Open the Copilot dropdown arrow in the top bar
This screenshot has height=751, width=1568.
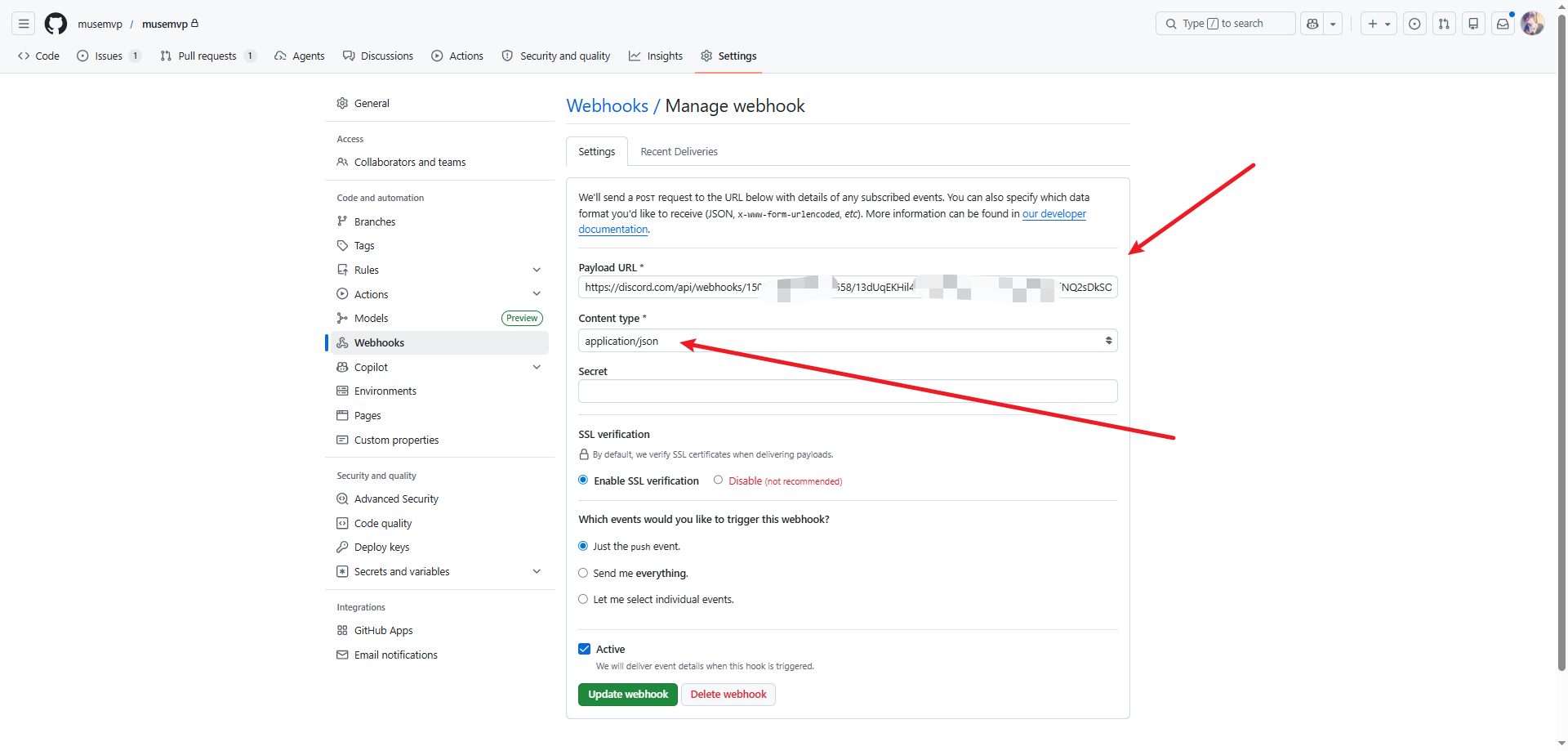click(x=1333, y=24)
